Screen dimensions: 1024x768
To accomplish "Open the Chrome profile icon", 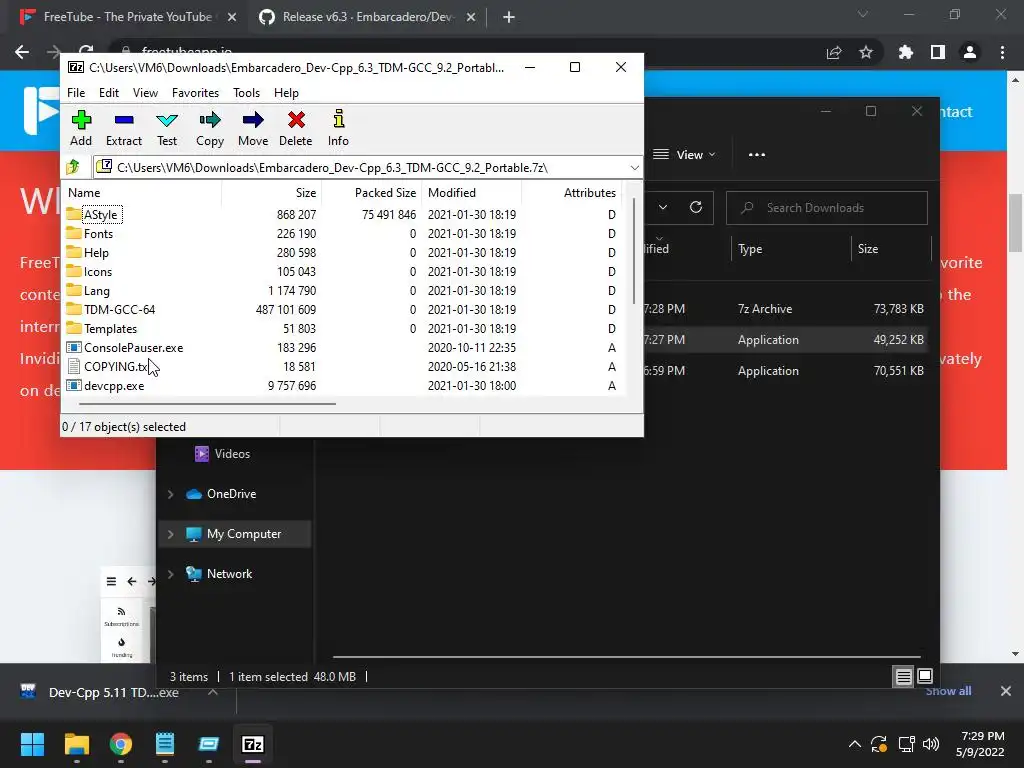I will pos(970,52).
